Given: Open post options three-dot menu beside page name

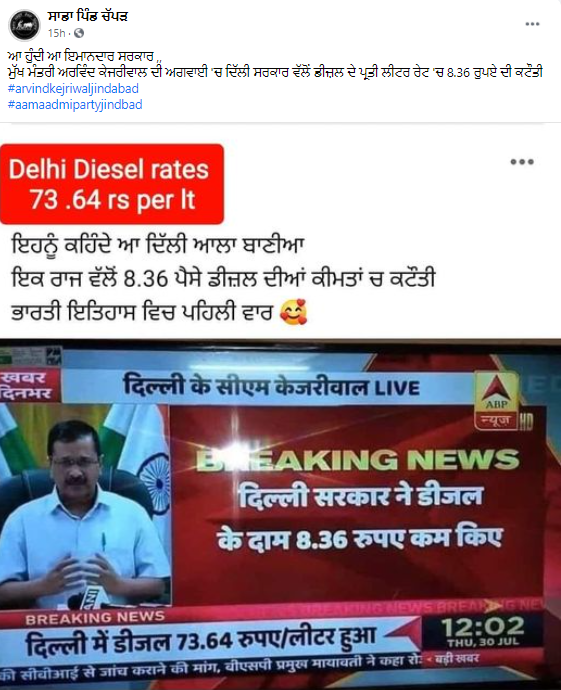Looking at the screenshot, I should point(532,24).
